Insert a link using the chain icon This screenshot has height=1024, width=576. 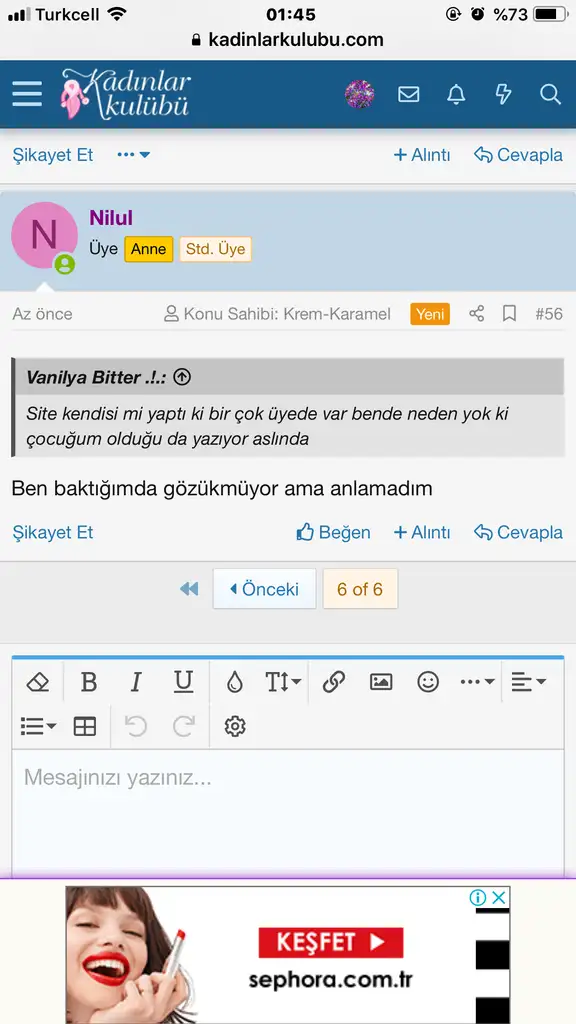334,682
